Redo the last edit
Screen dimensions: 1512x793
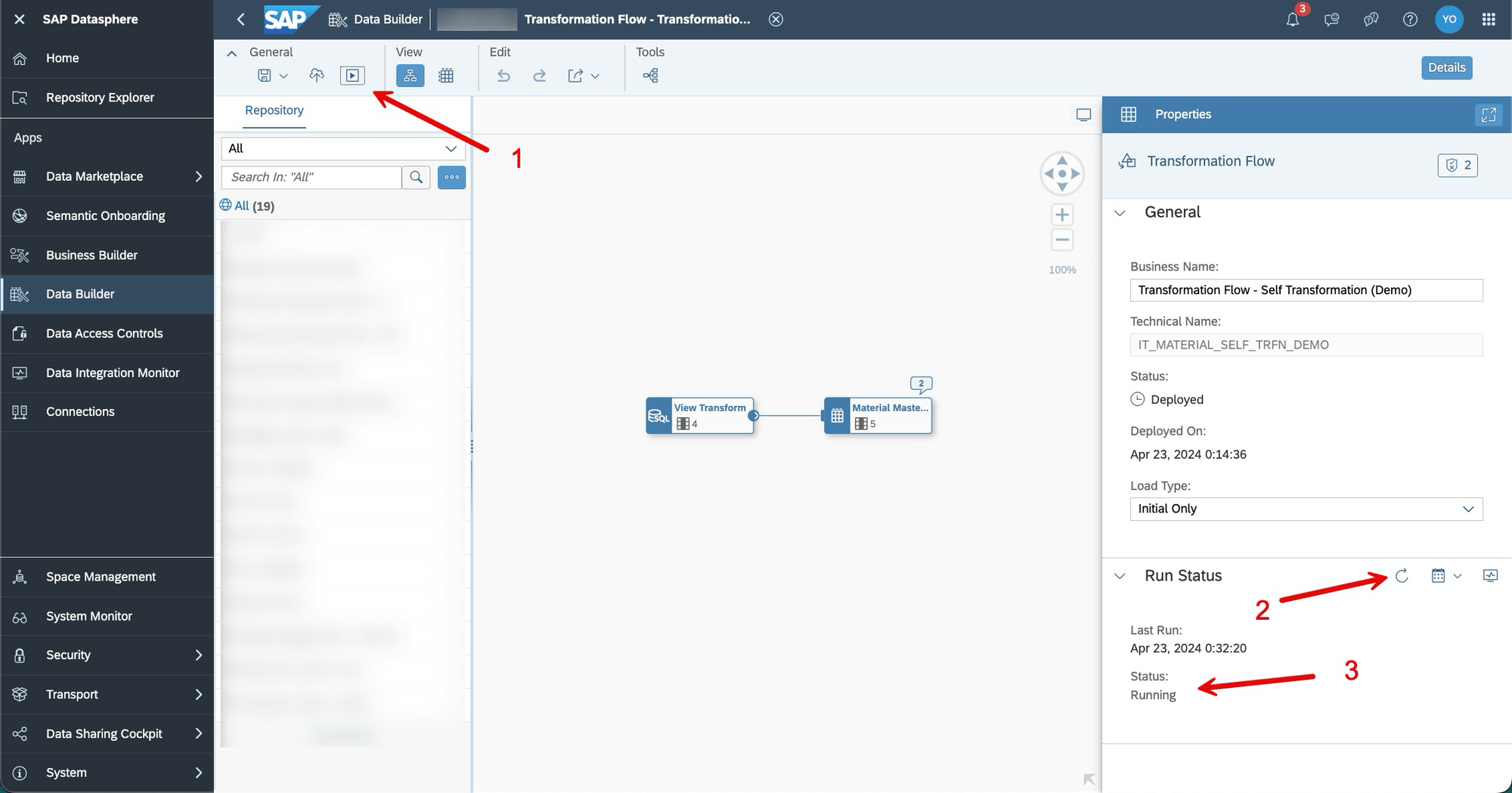point(540,76)
